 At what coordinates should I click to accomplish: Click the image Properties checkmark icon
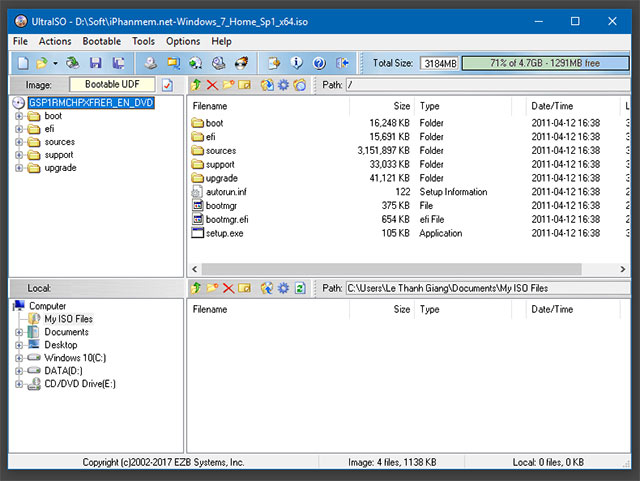tap(167, 85)
